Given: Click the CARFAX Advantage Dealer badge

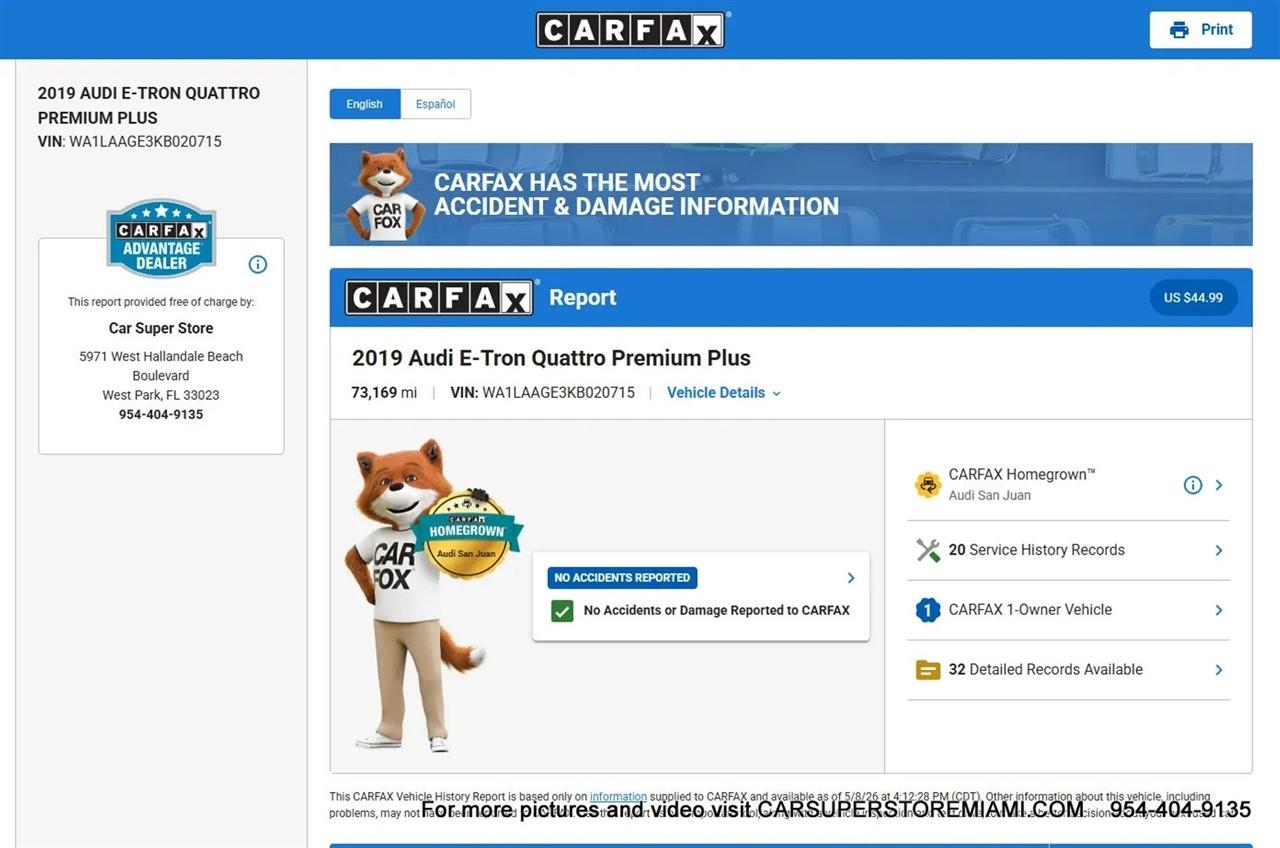Looking at the screenshot, I should 161,238.
